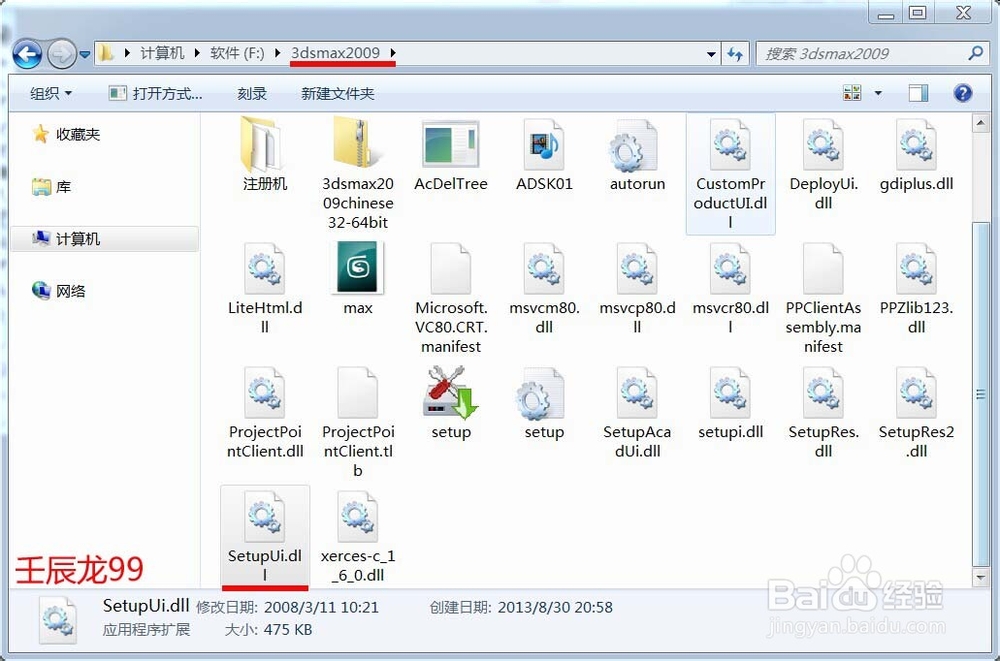This screenshot has height=661, width=1000.
Task: Go back with the blue back arrow
Action: [x=27, y=54]
